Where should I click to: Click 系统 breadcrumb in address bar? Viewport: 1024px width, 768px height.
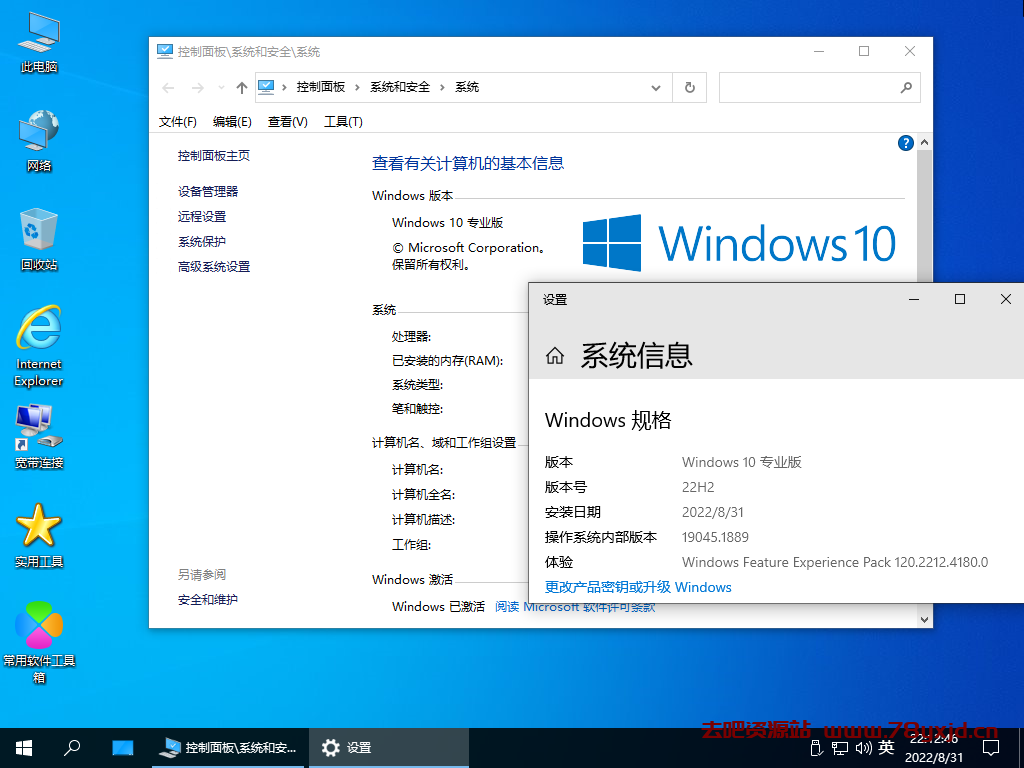point(467,88)
